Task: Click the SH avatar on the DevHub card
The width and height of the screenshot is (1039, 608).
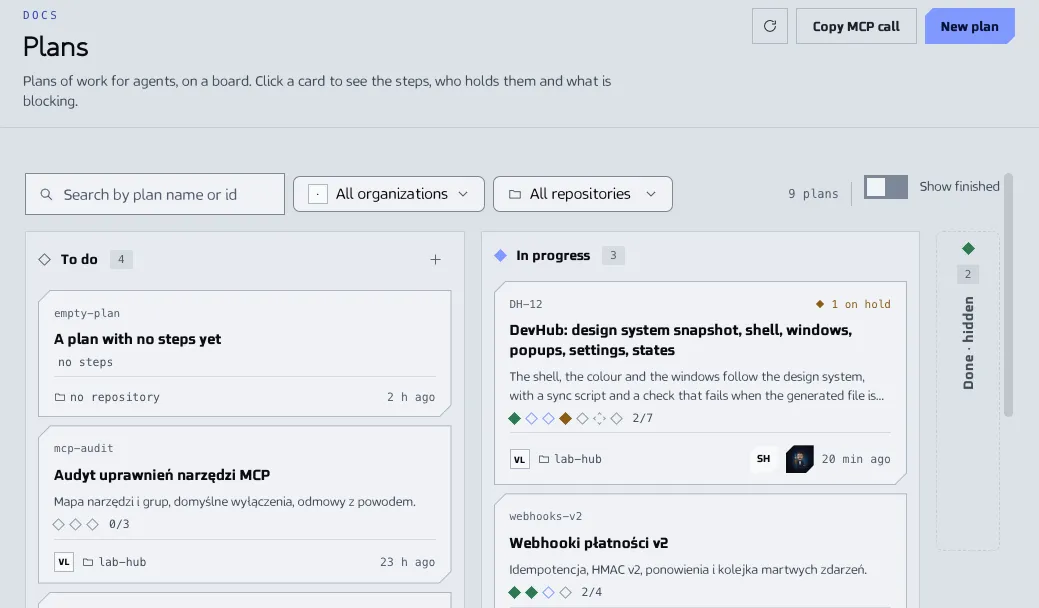Action: click(x=763, y=458)
